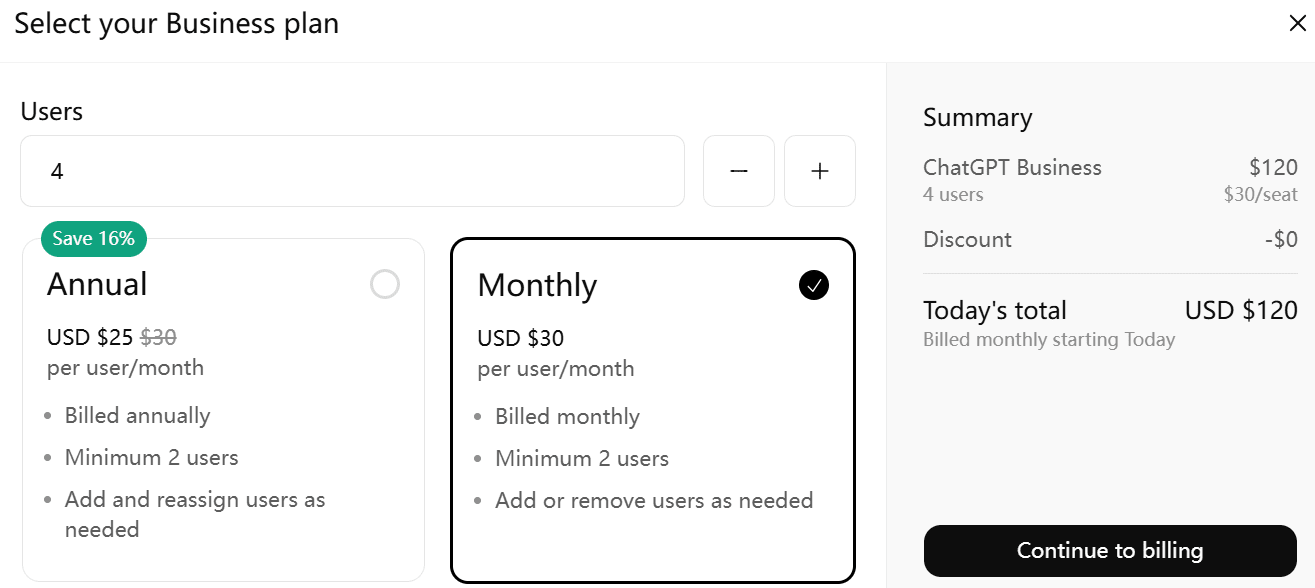Click Add or remove users as needed
Image resolution: width=1315 pixels, height=588 pixels.
pos(654,500)
